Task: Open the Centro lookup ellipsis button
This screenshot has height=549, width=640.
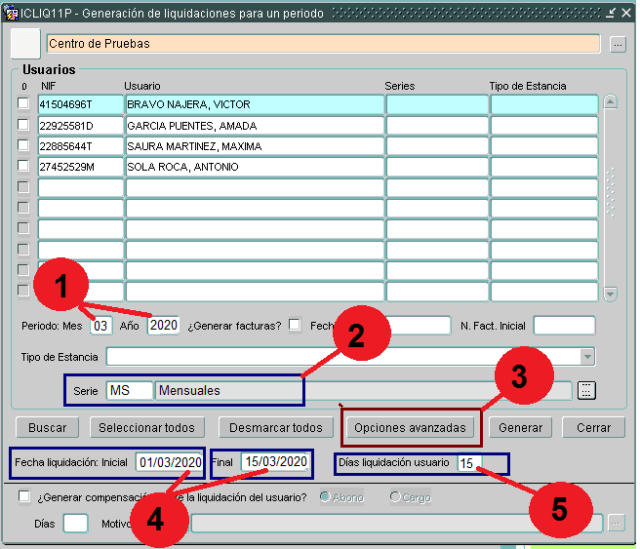Action: pyautogui.click(x=617, y=44)
